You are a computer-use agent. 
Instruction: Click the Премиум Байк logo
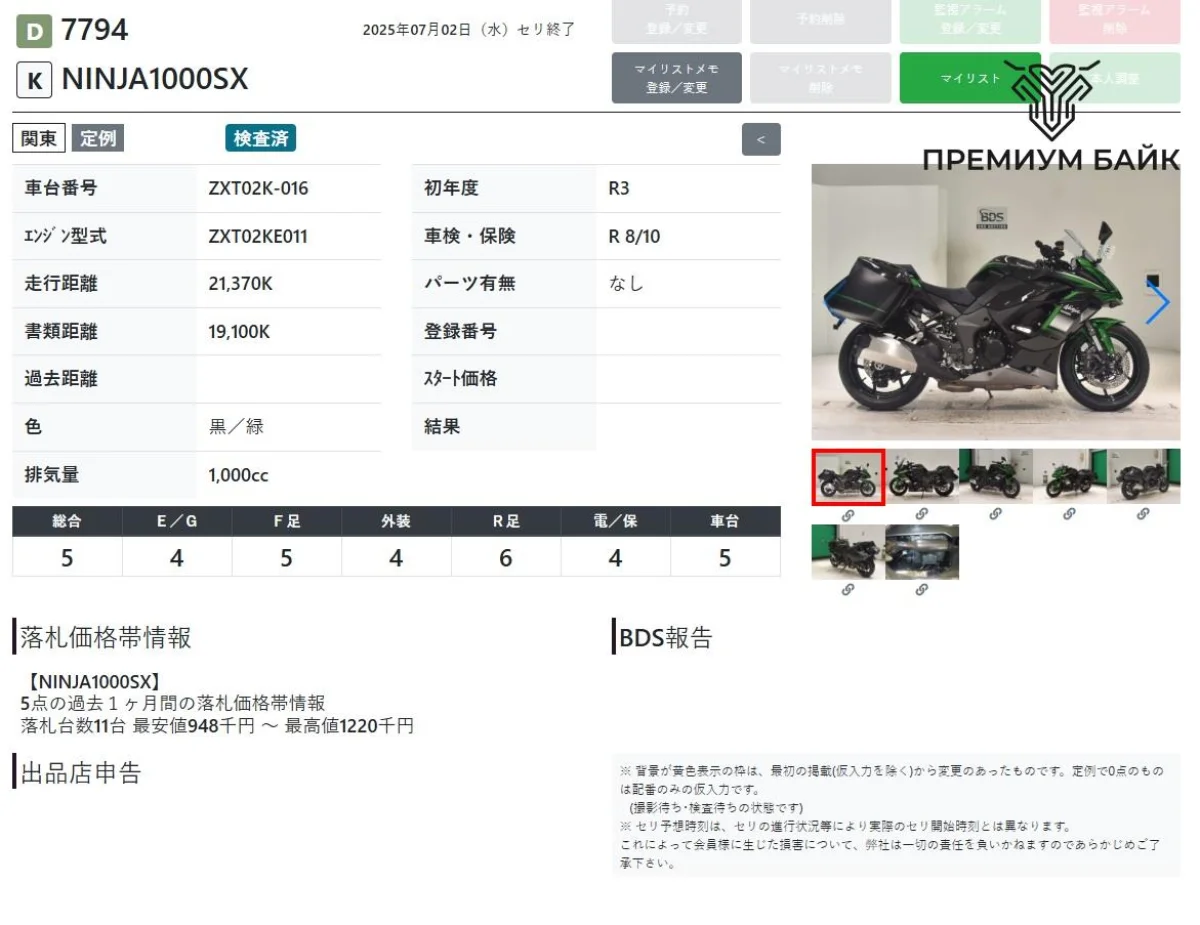click(1050, 115)
